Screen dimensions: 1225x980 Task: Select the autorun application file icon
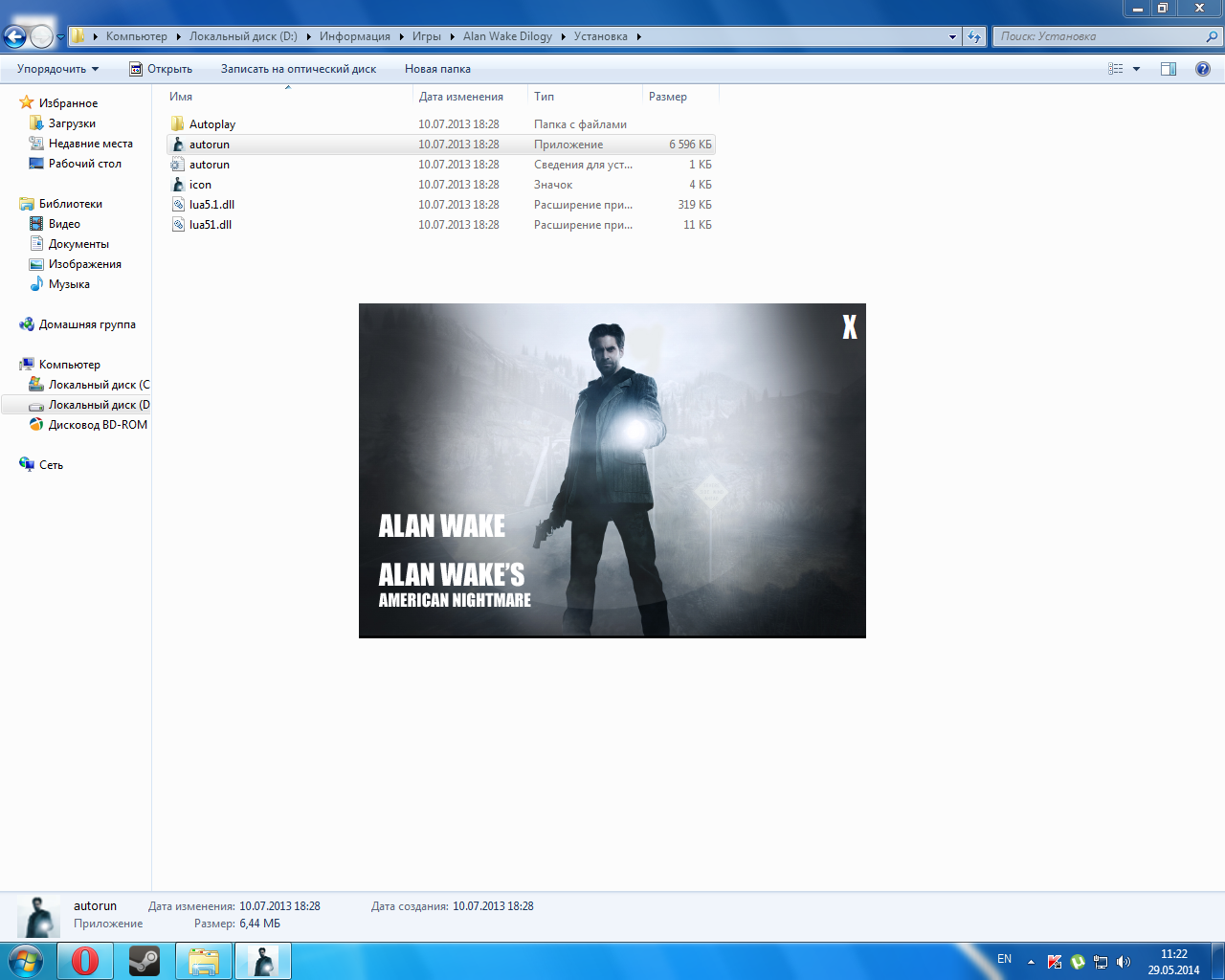[177, 145]
